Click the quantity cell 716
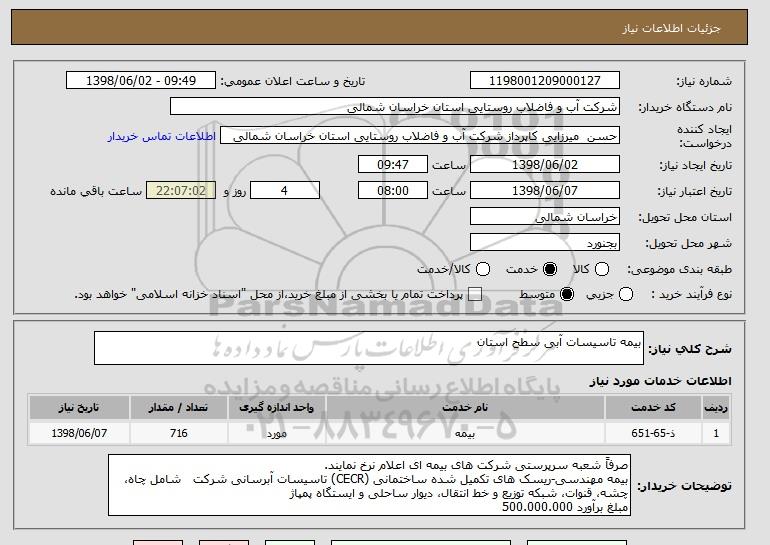This screenshot has height=545, width=770. (179, 433)
